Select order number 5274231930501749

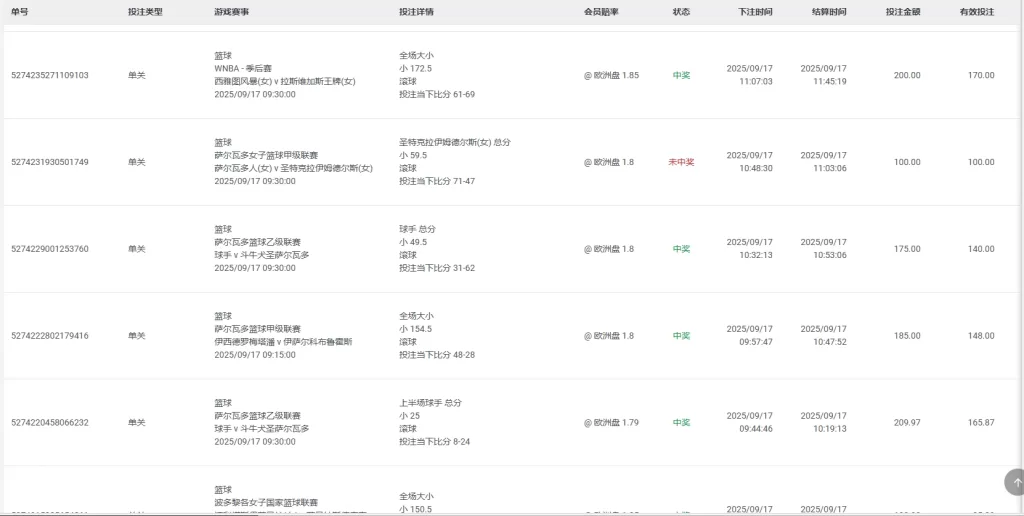(x=50, y=162)
